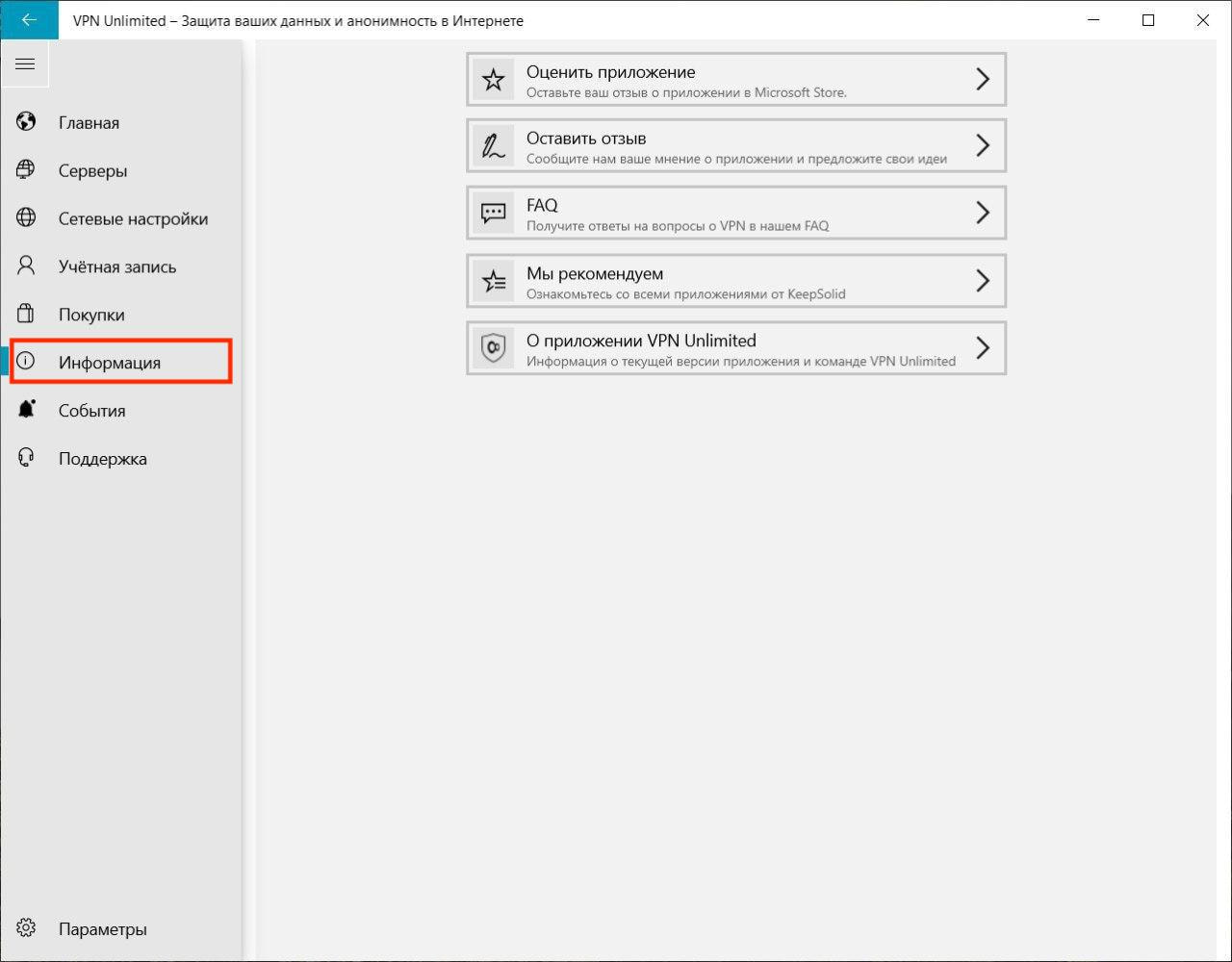Click the bell icon for События
The width and height of the screenshot is (1232, 962).
coord(26,410)
